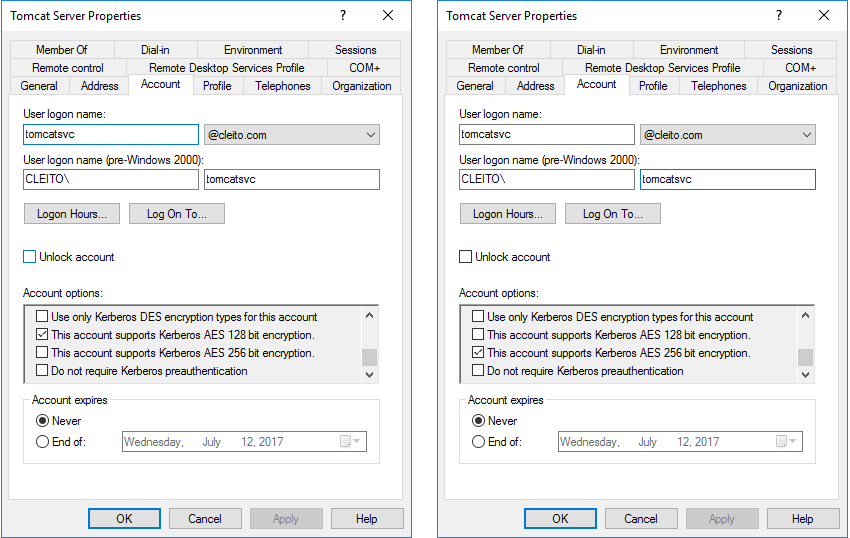
Task: Switch to General tab in left dialog
Action: click(x=39, y=86)
